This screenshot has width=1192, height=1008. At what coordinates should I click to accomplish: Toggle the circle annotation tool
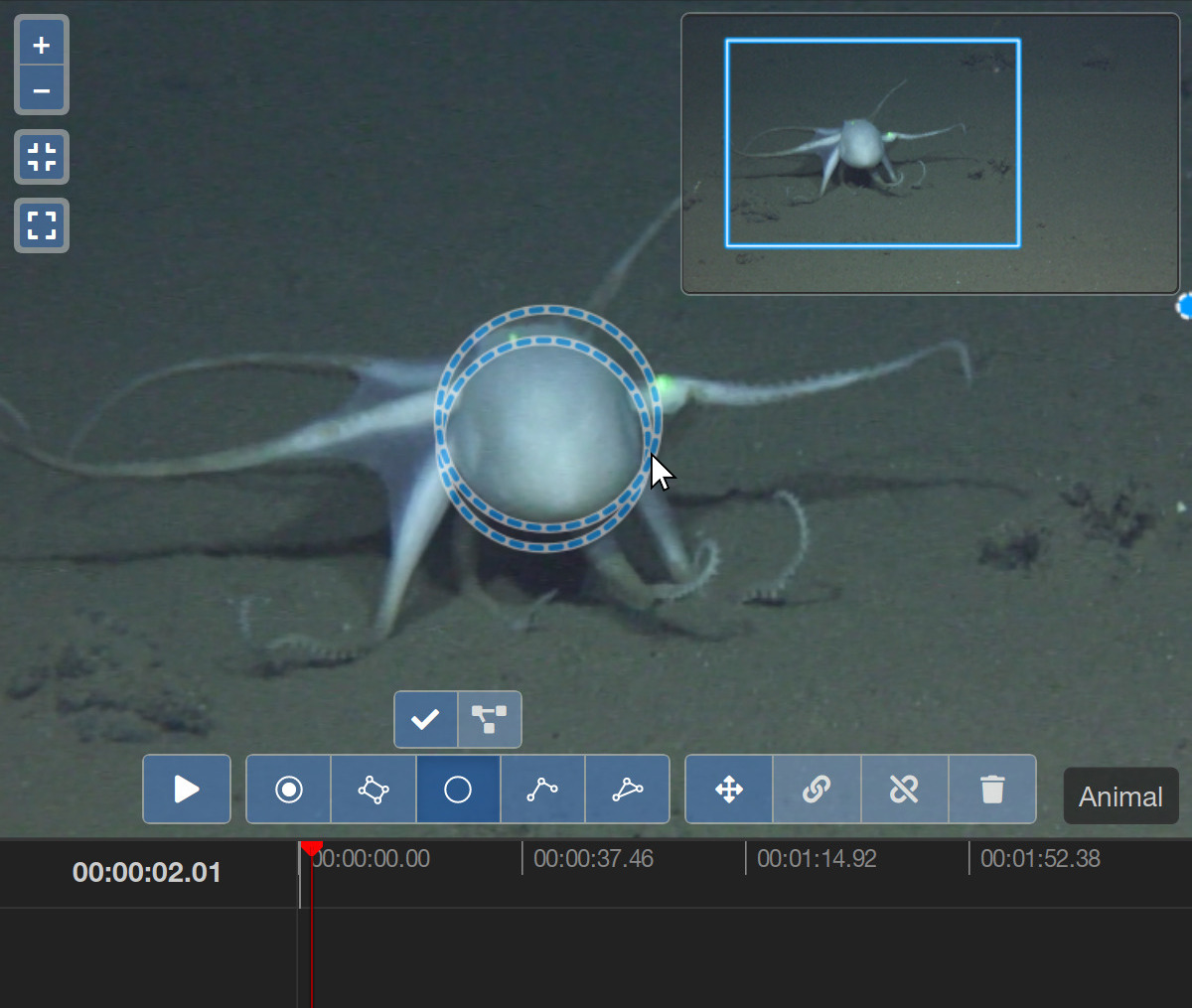(458, 790)
